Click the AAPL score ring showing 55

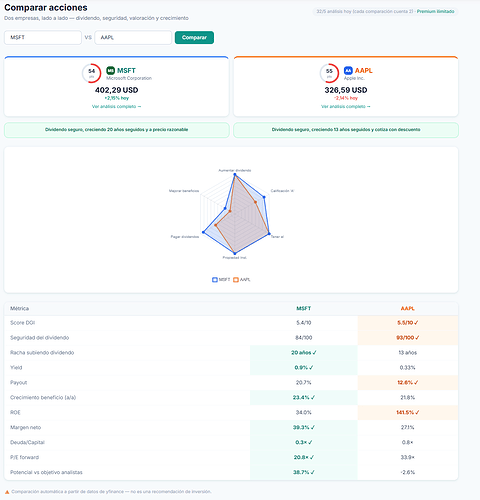click(x=329, y=73)
